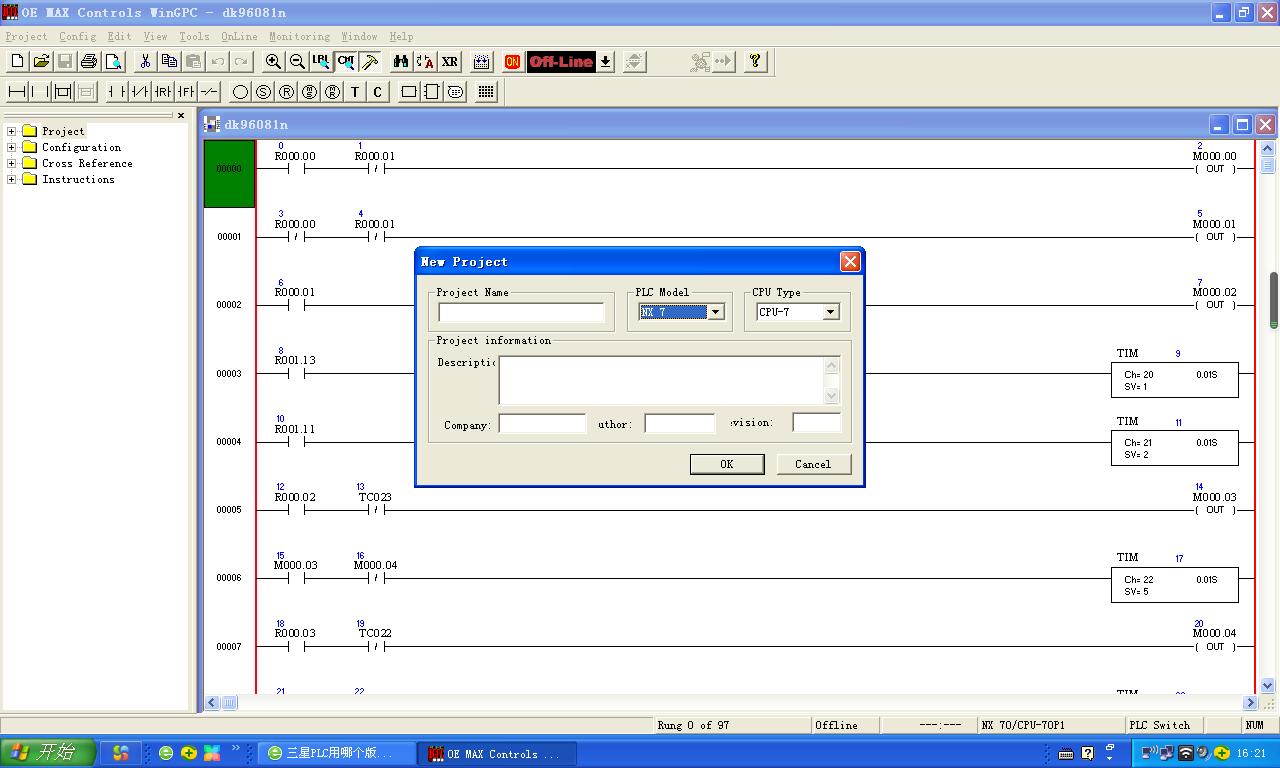The width and height of the screenshot is (1280, 768).
Task: Click the Timer T instruction icon
Action: 355,92
